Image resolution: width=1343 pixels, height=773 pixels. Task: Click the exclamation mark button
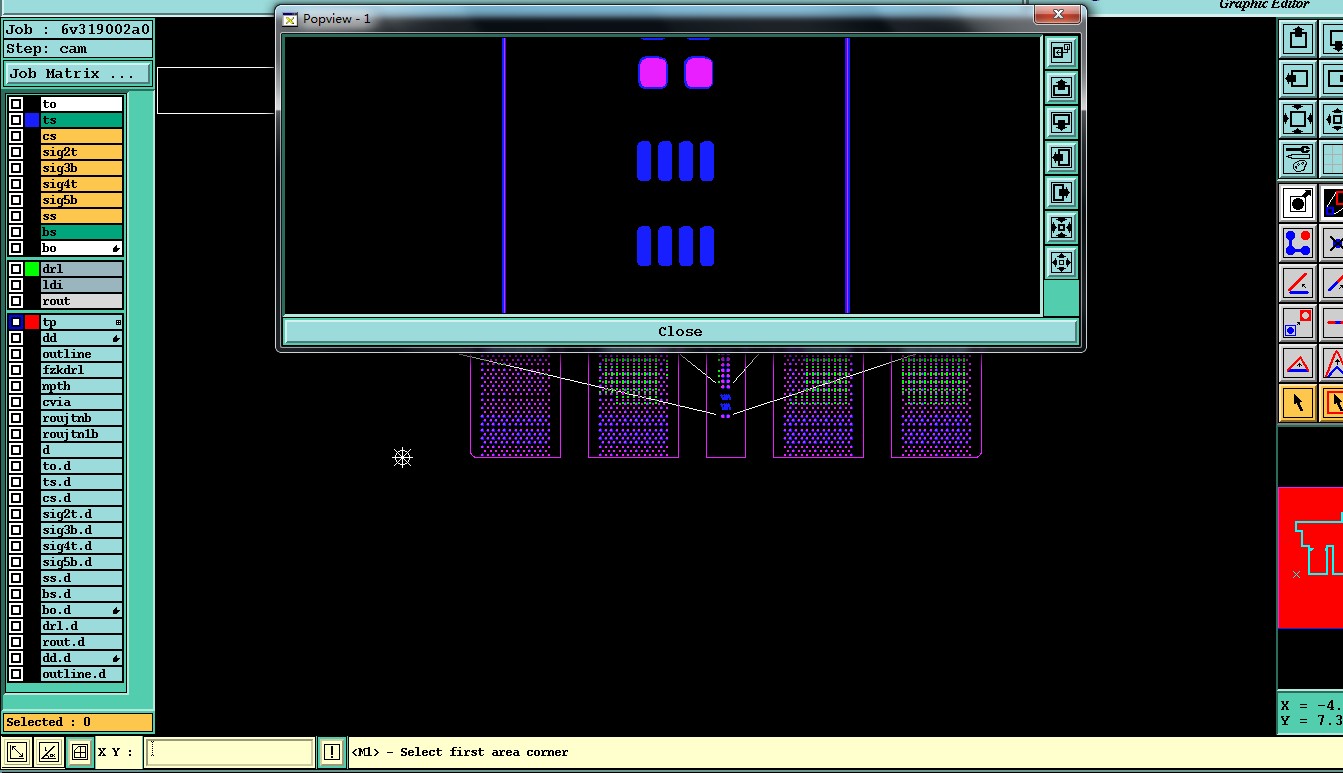click(x=331, y=752)
